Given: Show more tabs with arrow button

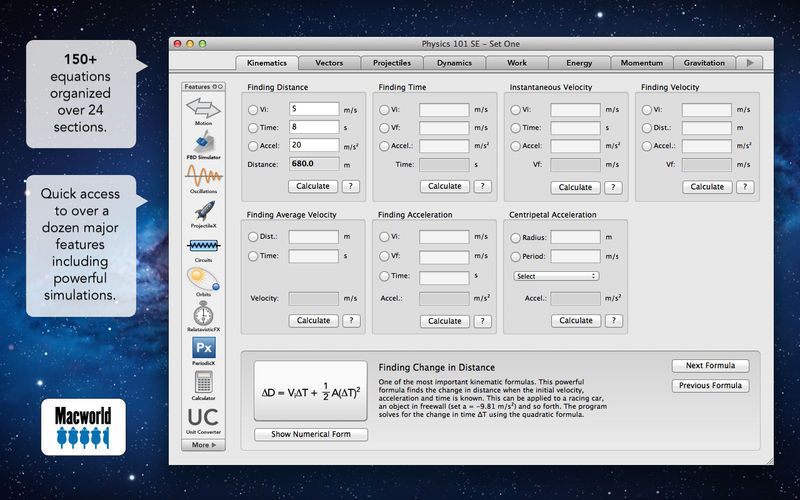Looking at the screenshot, I should click(749, 63).
